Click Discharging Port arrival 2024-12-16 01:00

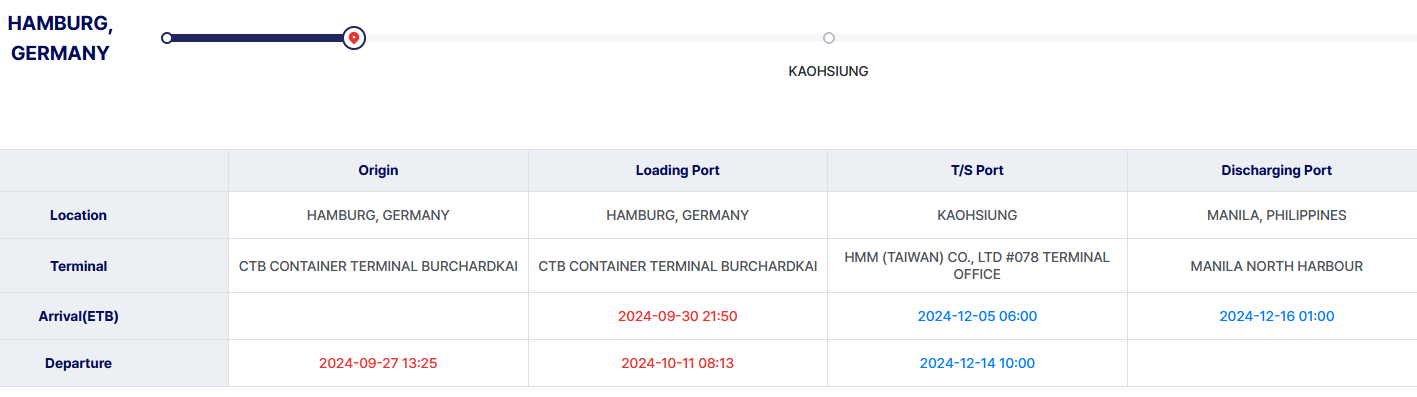[1277, 316]
